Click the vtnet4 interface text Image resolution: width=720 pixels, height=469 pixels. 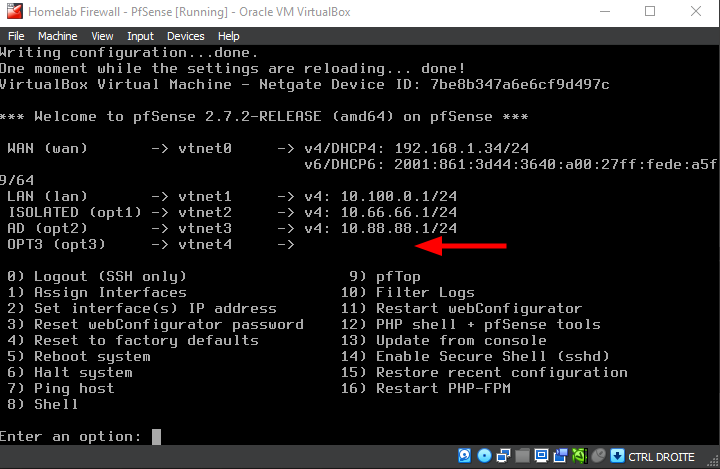click(x=205, y=244)
